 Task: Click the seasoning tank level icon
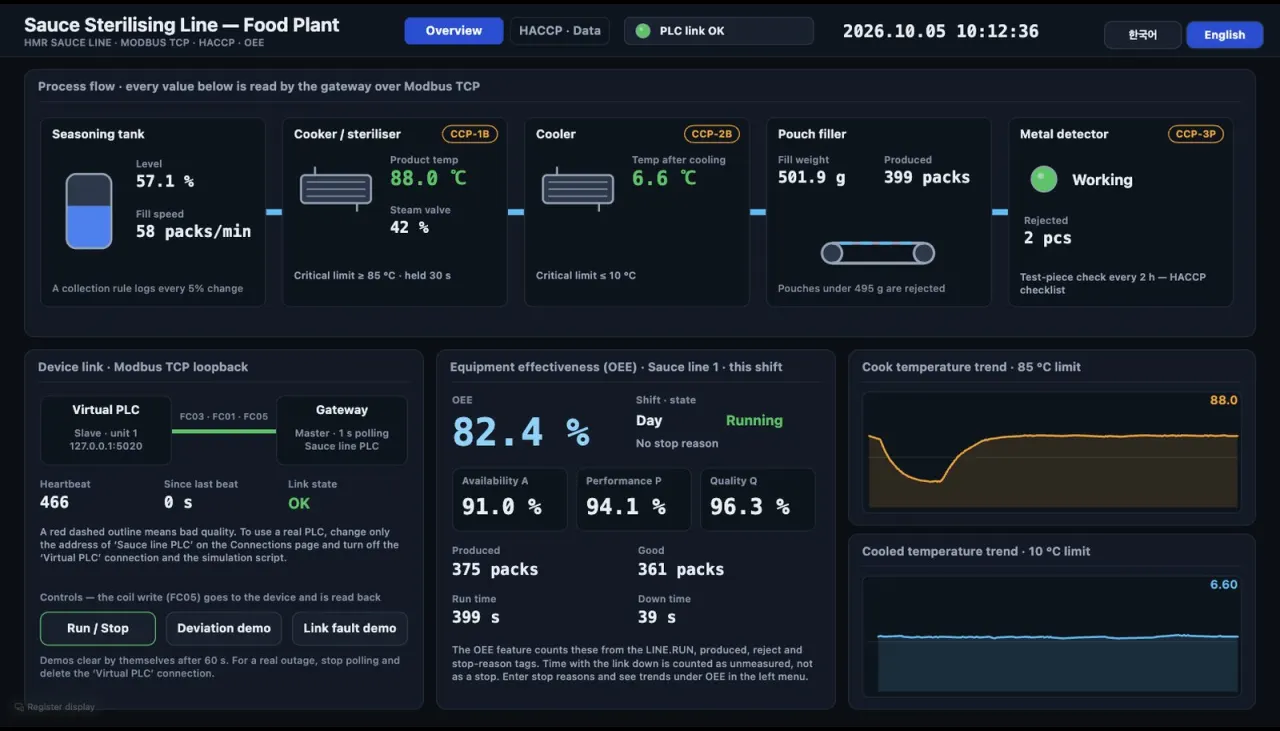[x=89, y=211]
